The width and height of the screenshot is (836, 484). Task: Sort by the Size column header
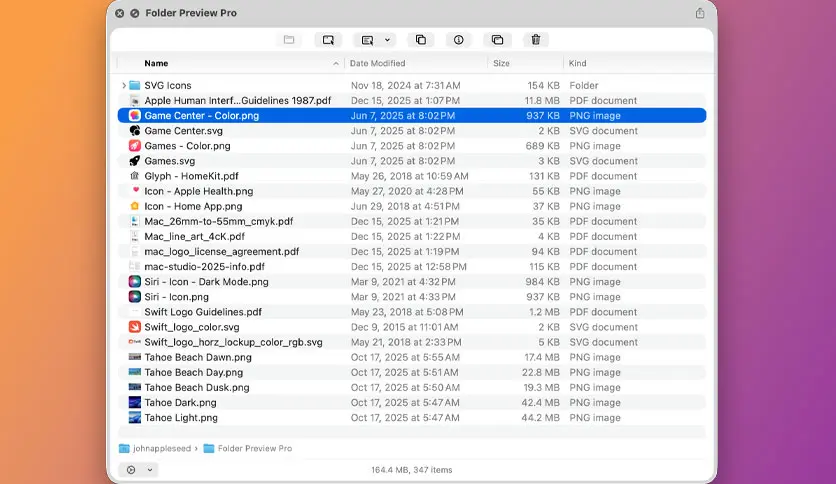[501, 63]
